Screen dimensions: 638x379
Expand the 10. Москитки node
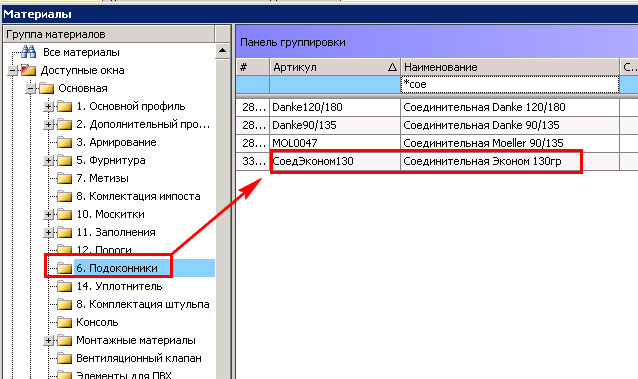pyautogui.click(x=48, y=215)
